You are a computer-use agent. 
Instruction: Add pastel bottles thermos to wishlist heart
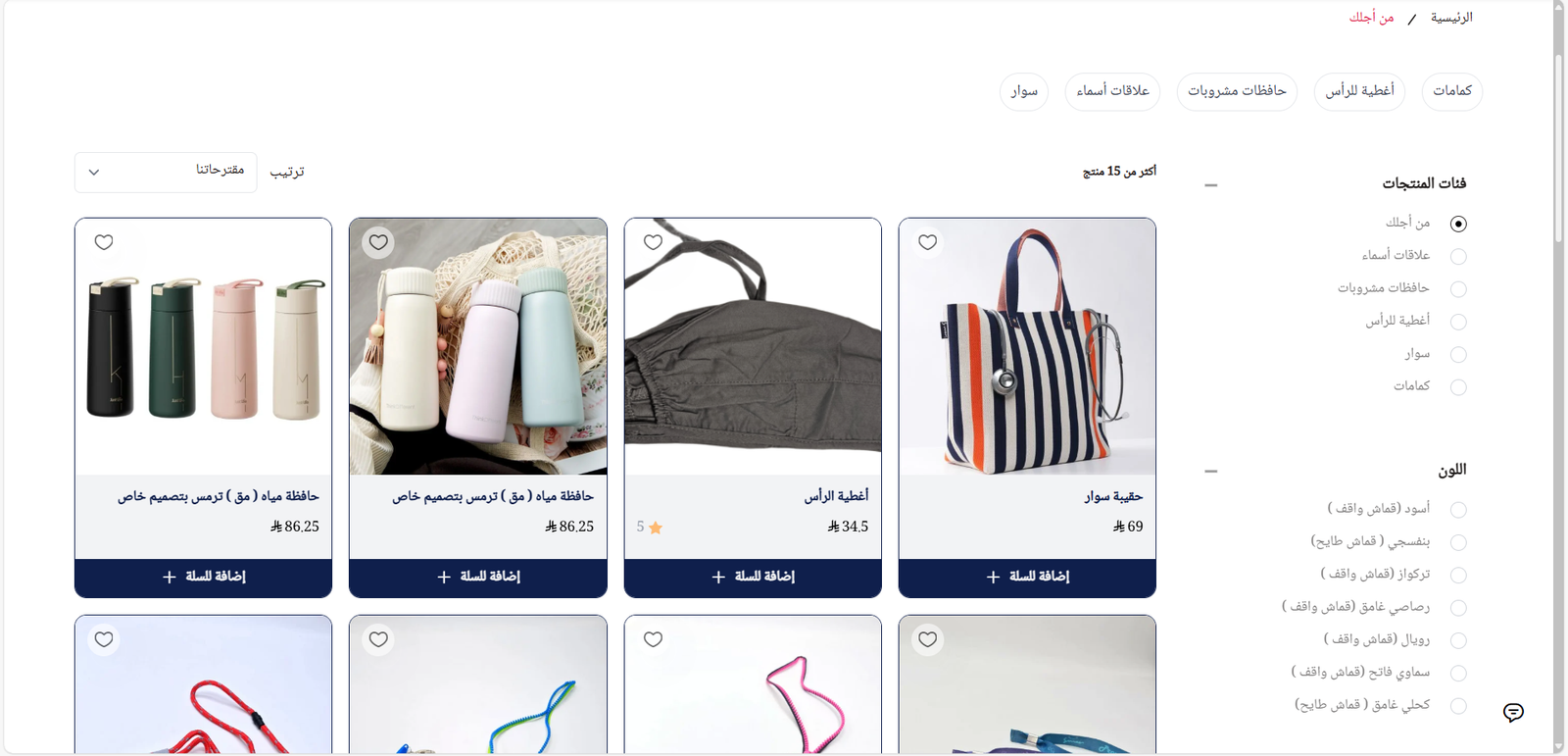(378, 242)
